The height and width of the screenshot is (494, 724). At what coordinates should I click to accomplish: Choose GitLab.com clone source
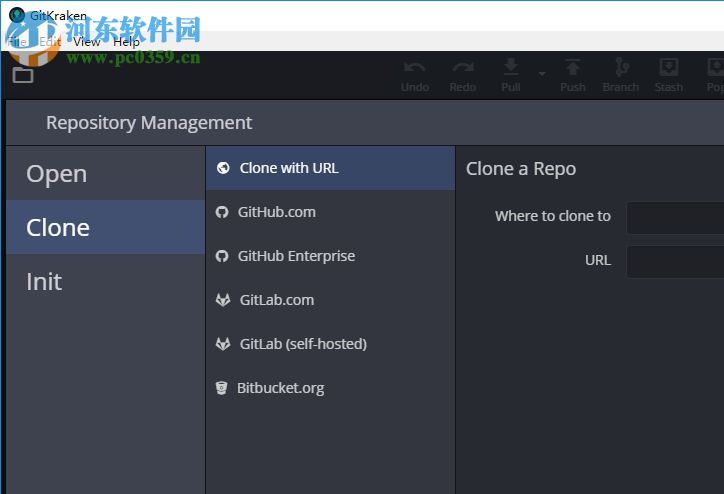[331, 300]
